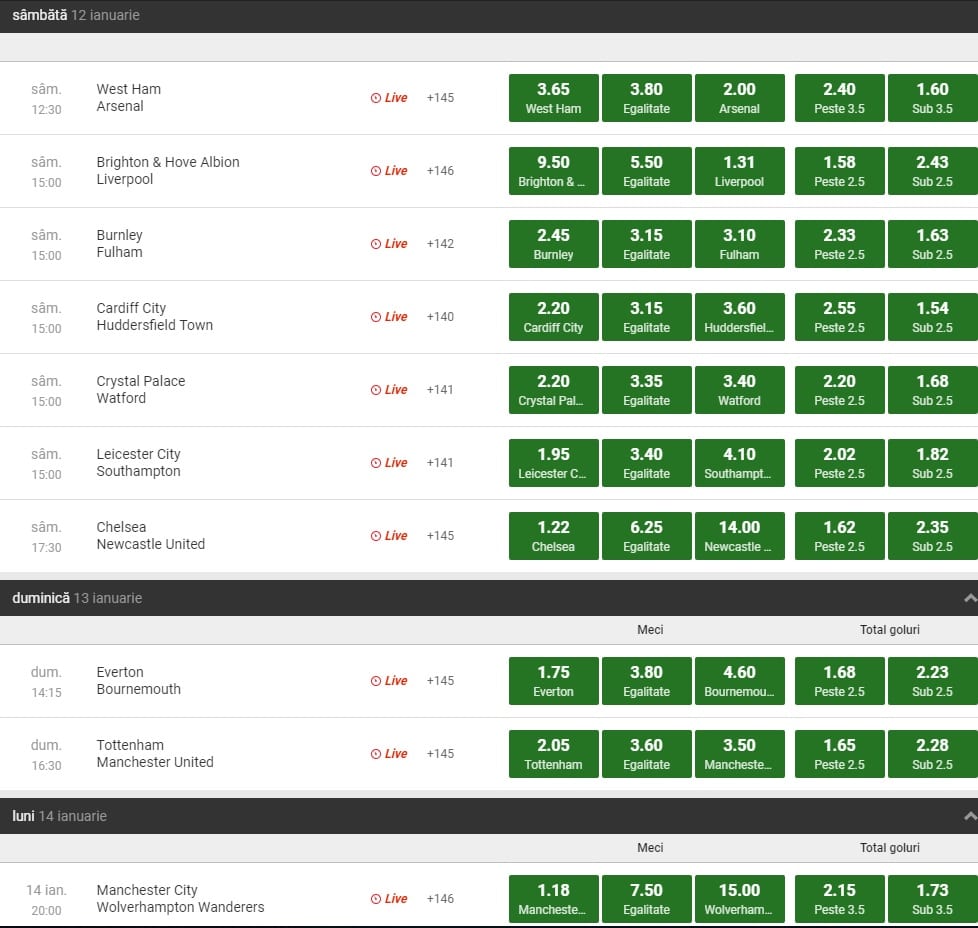Open the Tottenham vs Manchester United match
978x928 pixels.
click(x=155, y=754)
